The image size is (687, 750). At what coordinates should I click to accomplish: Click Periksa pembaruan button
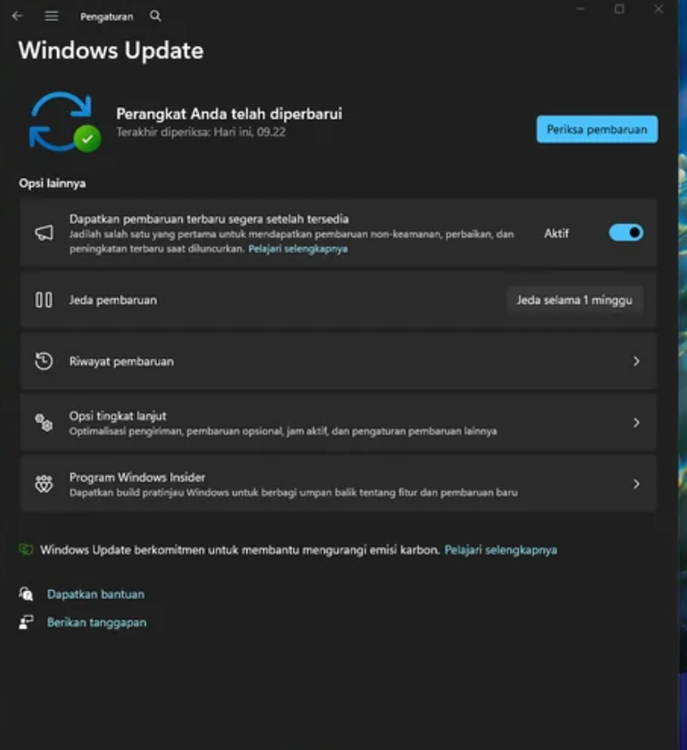pyautogui.click(x=597, y=129)
